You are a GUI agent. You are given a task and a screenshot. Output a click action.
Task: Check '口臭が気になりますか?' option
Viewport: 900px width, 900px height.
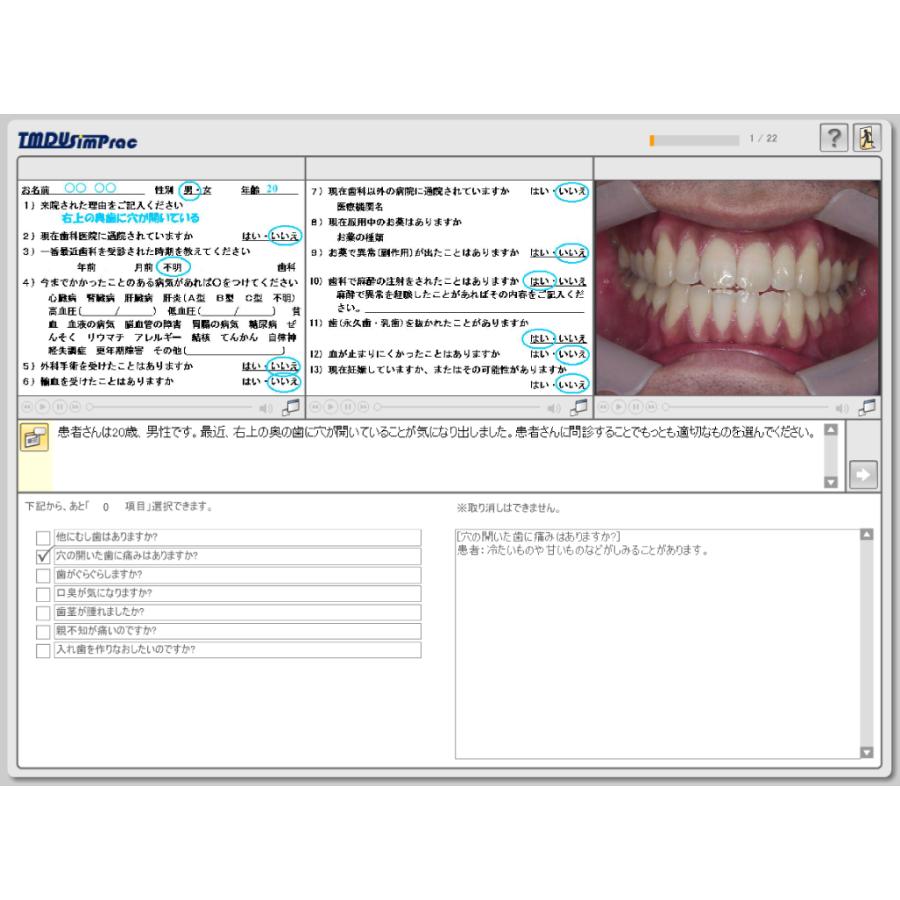43,594
